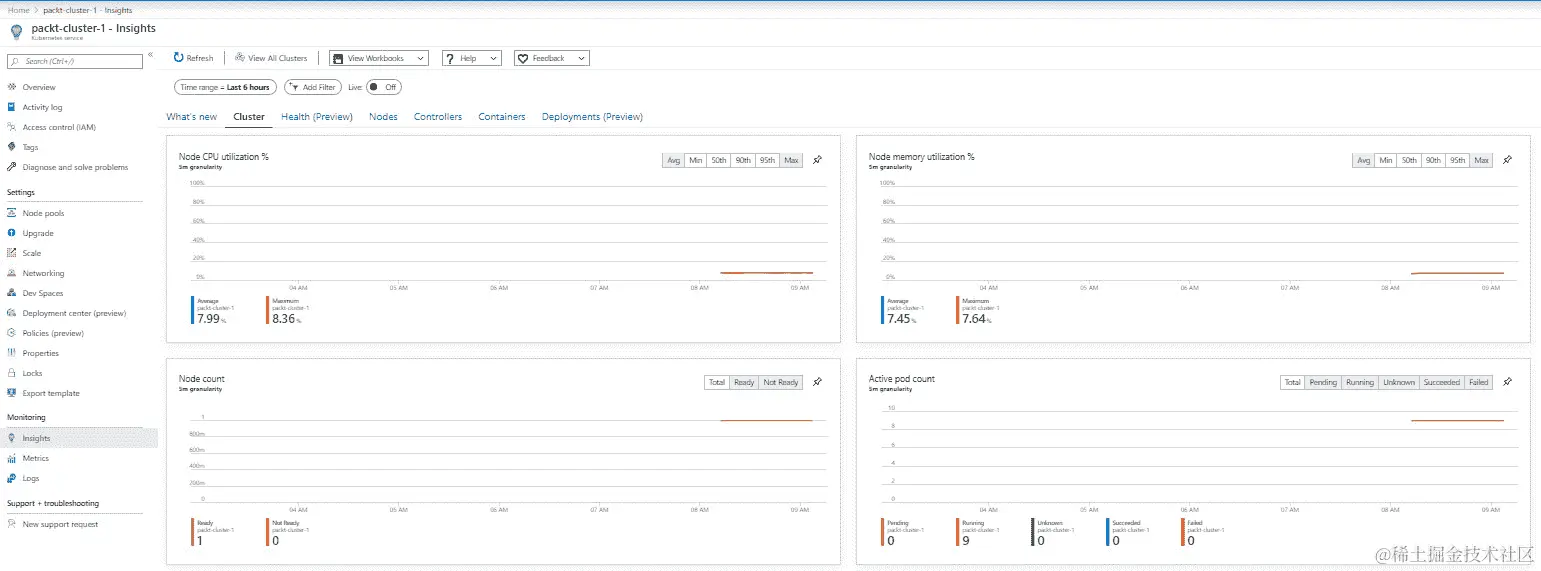This screenshot has height=571, width=1541.
Task: Toggle 50th on Node memory chart
Action: point(1409,160)
